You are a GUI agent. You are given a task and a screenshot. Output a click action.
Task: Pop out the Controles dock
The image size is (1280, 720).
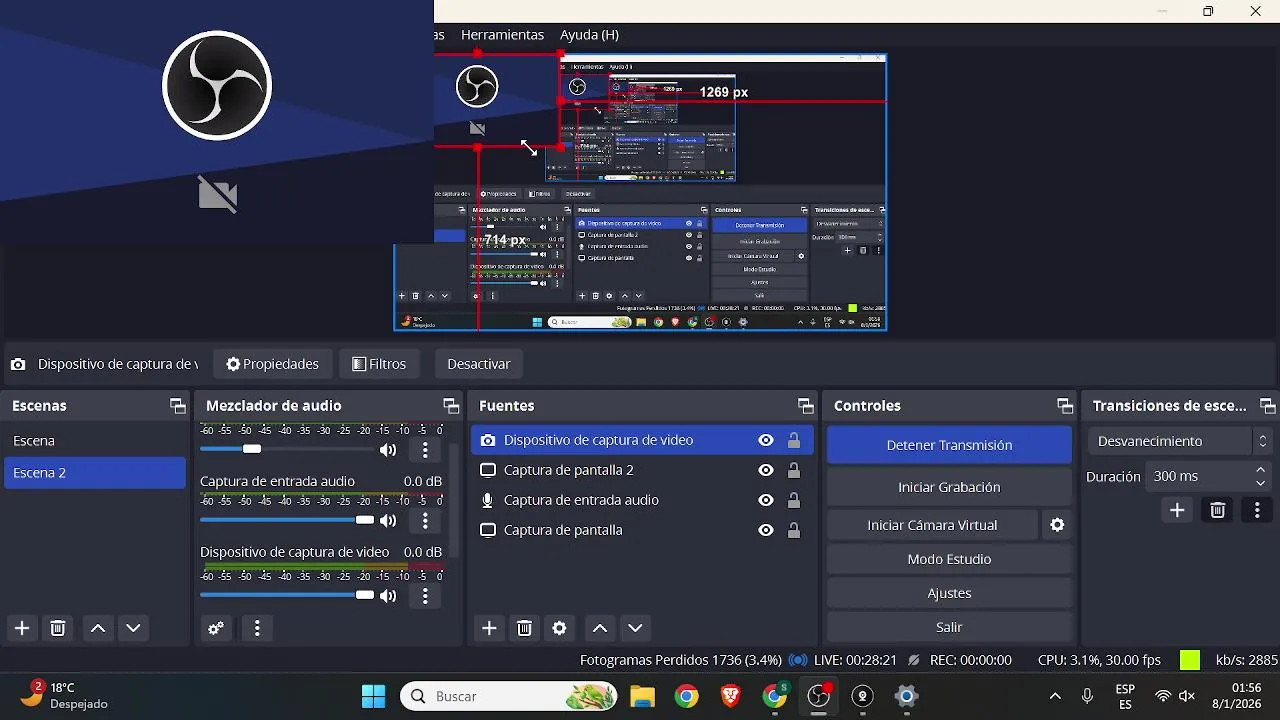[1065, 406]
